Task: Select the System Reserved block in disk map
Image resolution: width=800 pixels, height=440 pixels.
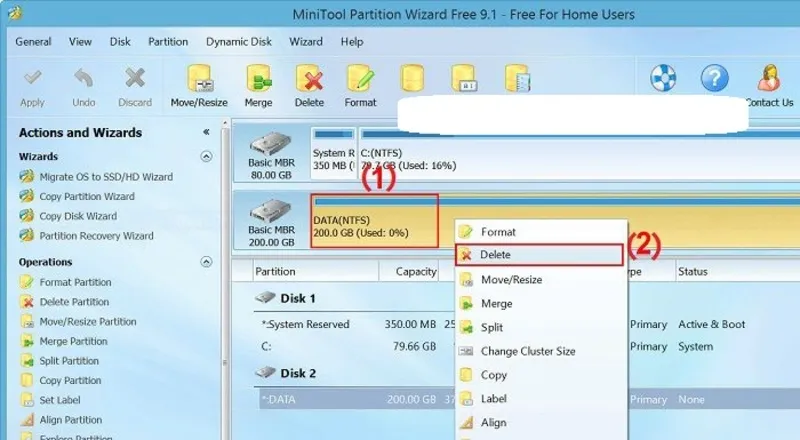Action: tap(334, 154)
